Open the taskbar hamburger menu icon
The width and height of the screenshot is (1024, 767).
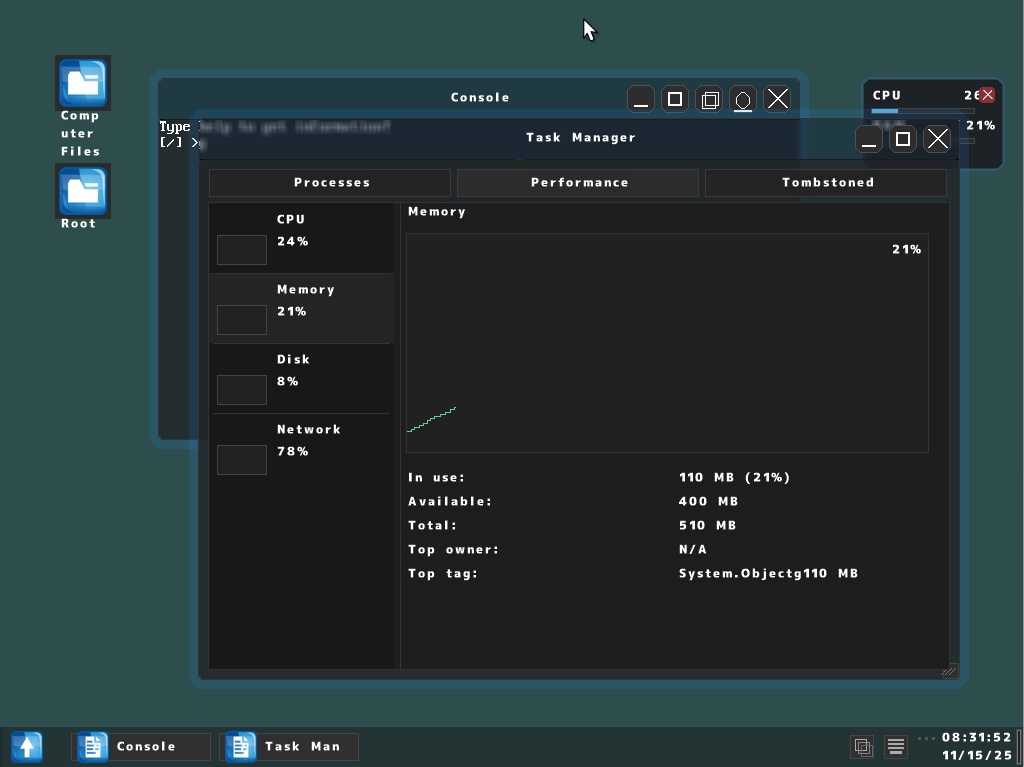(x=895, y=746)
